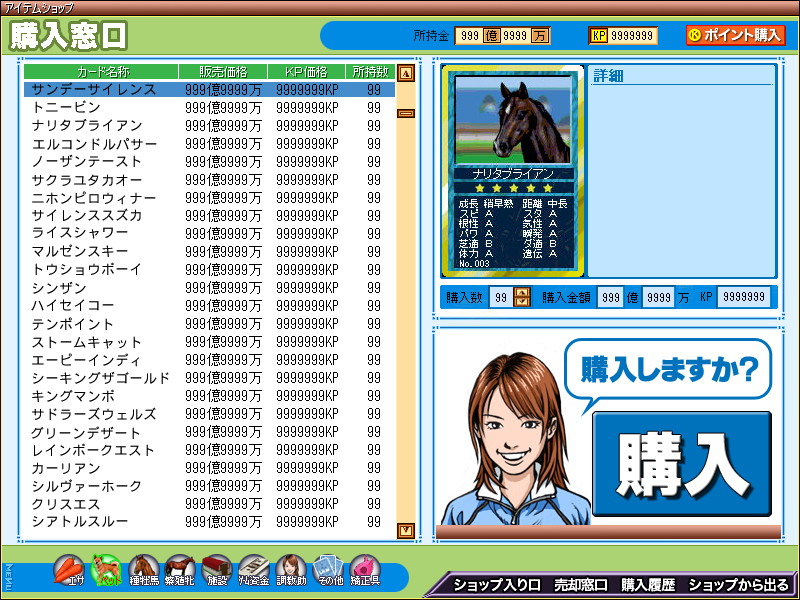Go to the 売却窓口 selling counter
The width and height of the screenshot is (800, 600).
point(580,585)
